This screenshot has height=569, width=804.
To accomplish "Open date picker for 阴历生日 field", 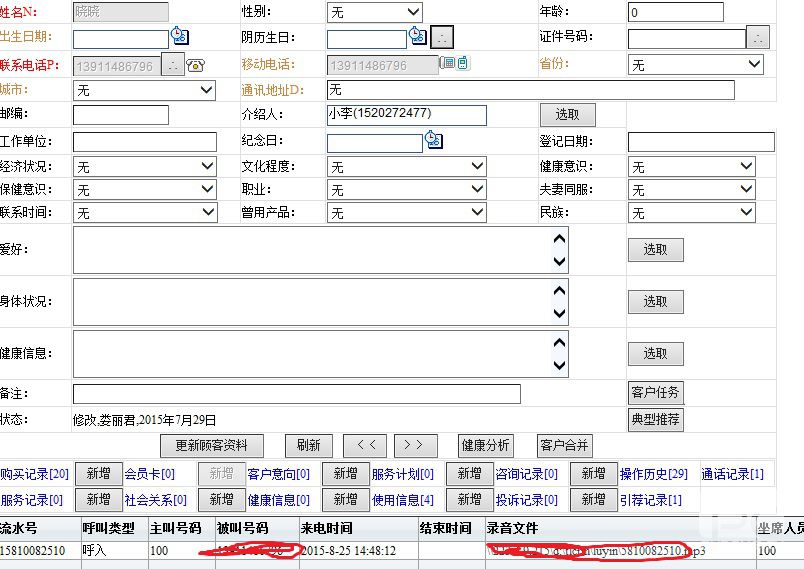I will click(x=418, y=37).
